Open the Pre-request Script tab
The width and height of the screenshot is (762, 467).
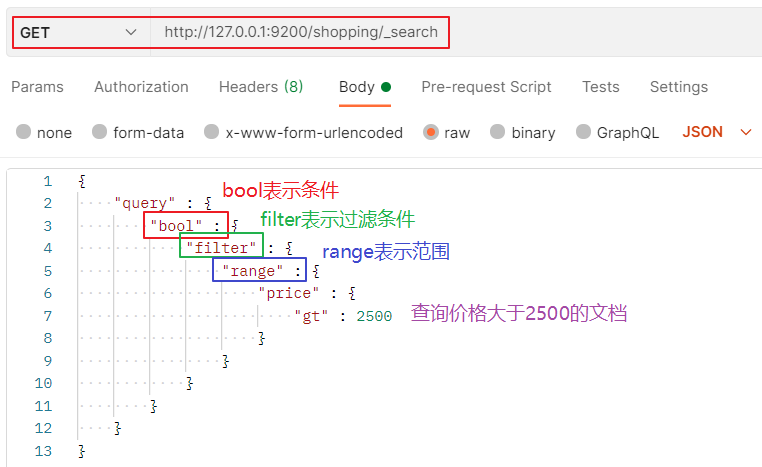486,87
